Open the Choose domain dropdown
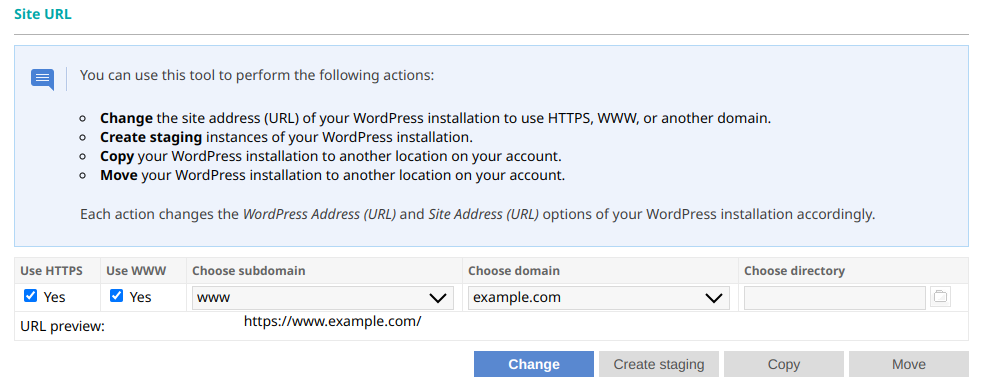The height and width of the screenshot is (384, 986). coord(599,298)
